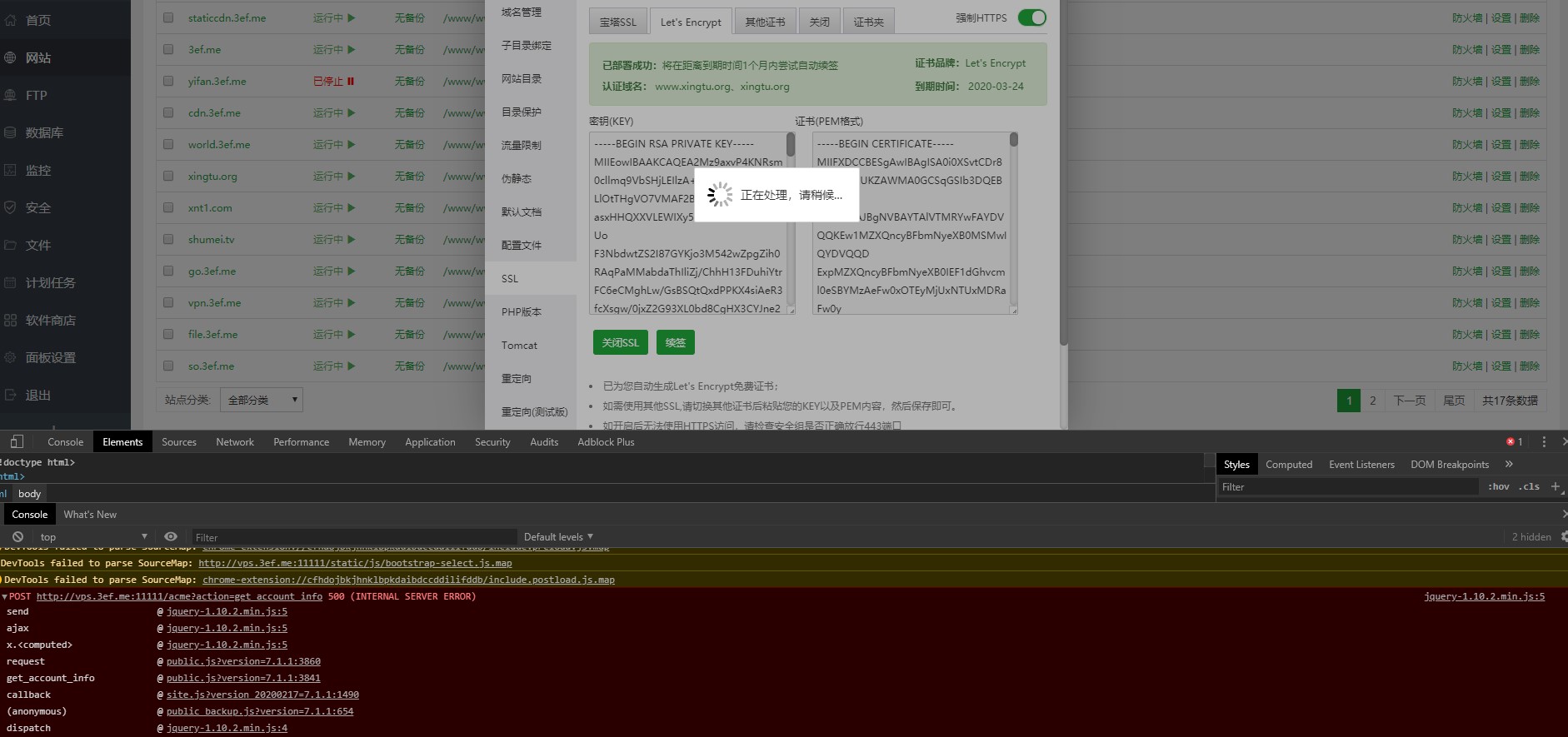Add a new style rule with plus icon

1555,486
